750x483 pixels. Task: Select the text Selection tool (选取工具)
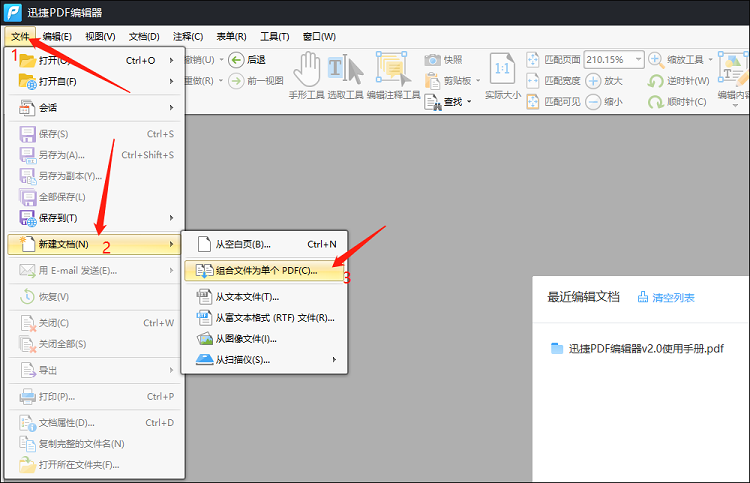pos(345,76)
